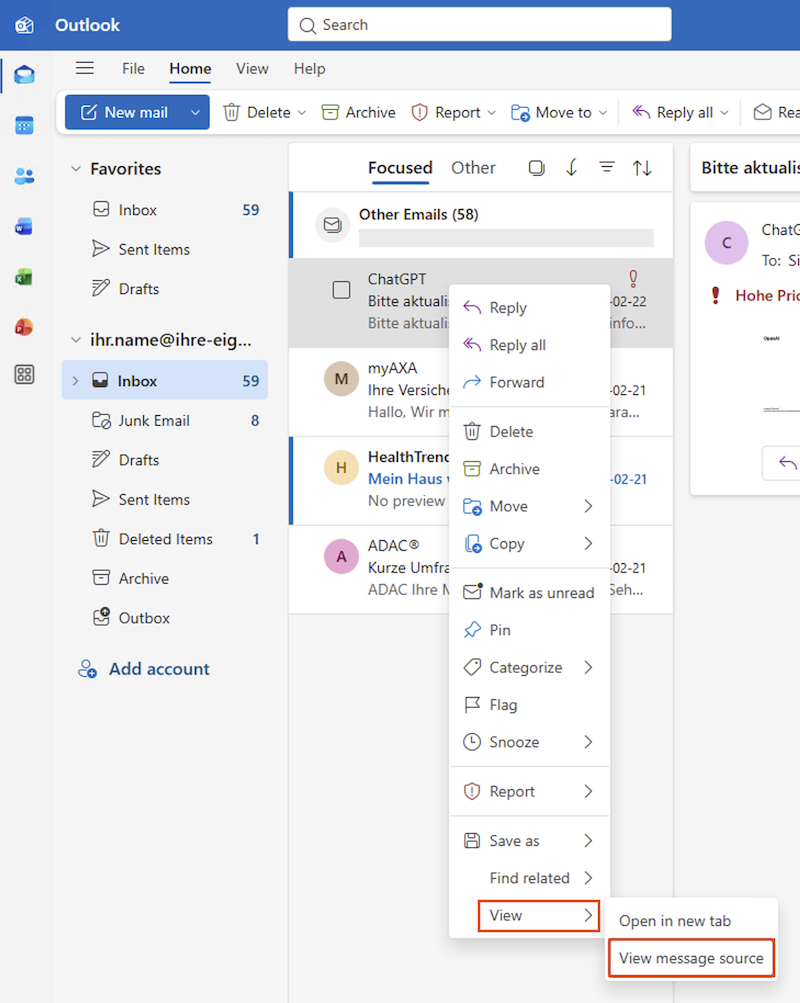
Task: Open the Move submenu in context menu
Action: click(x=529, y=506)
